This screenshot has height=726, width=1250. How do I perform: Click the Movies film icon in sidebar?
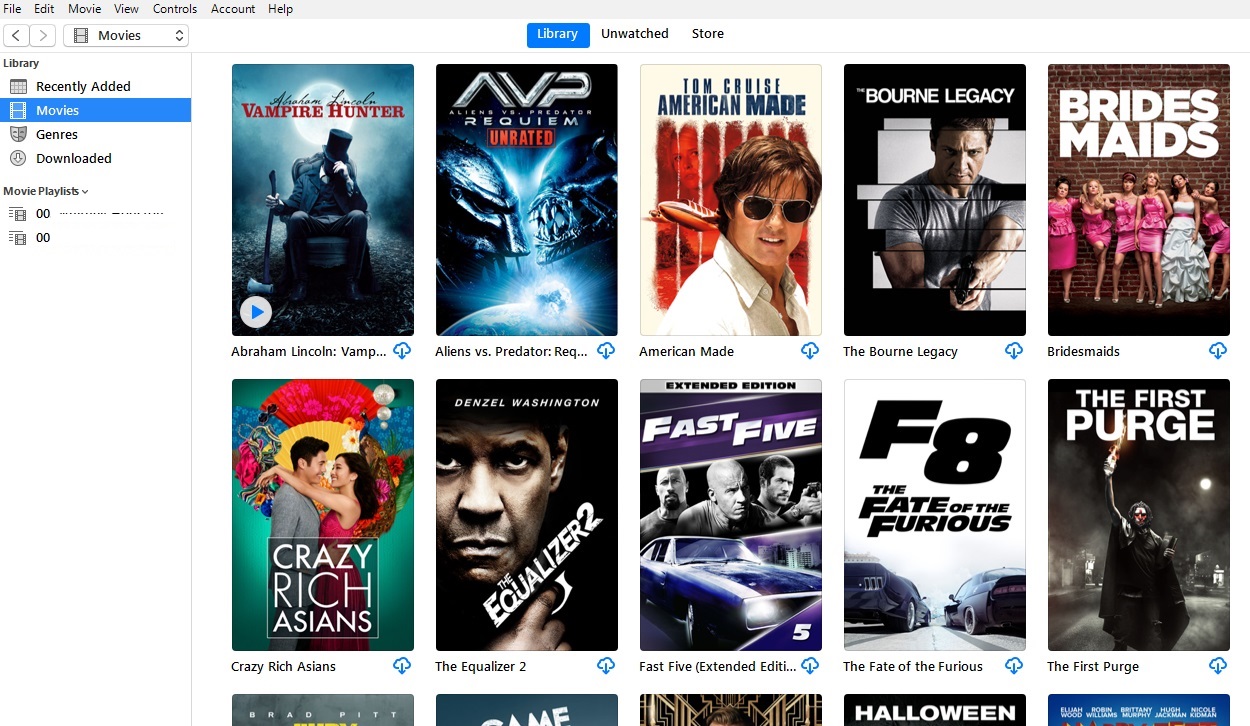(x=18, y=110)
